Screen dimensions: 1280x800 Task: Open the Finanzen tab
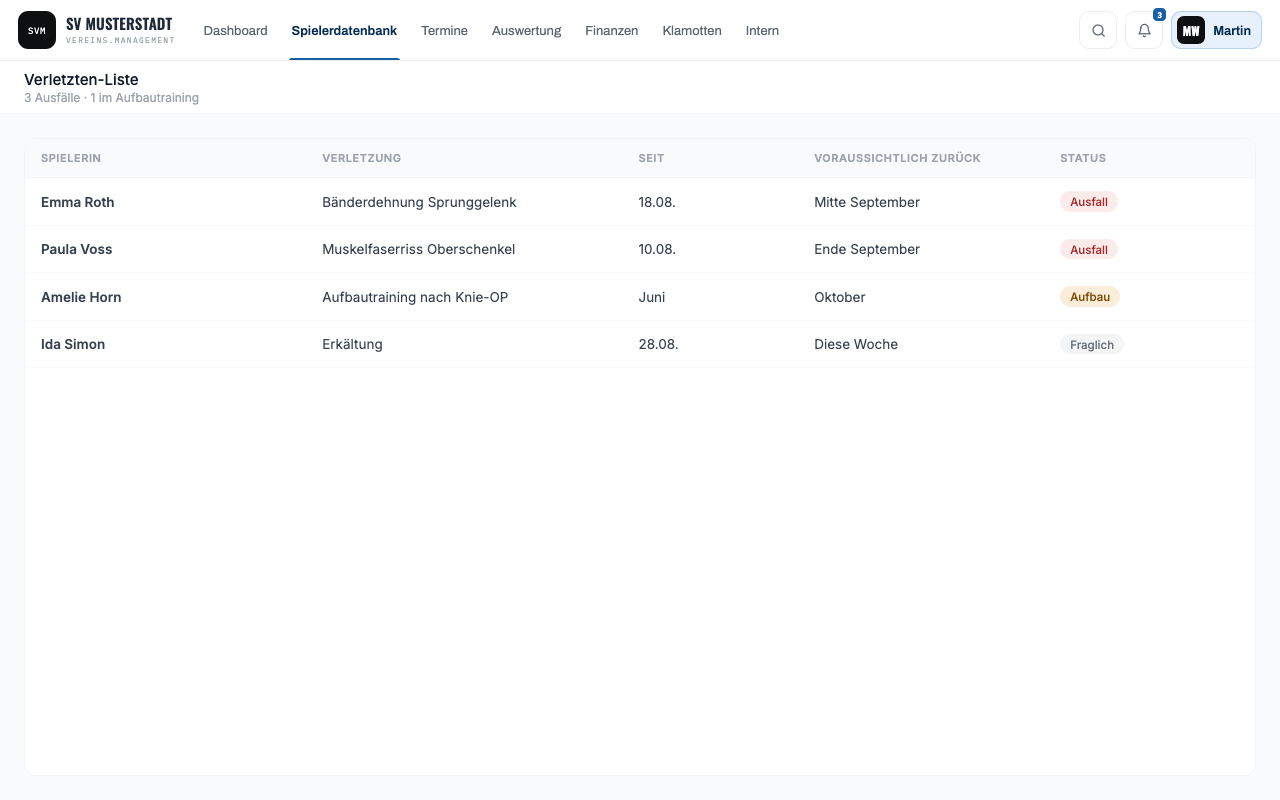pyautogui.click(x=612, y=31)
